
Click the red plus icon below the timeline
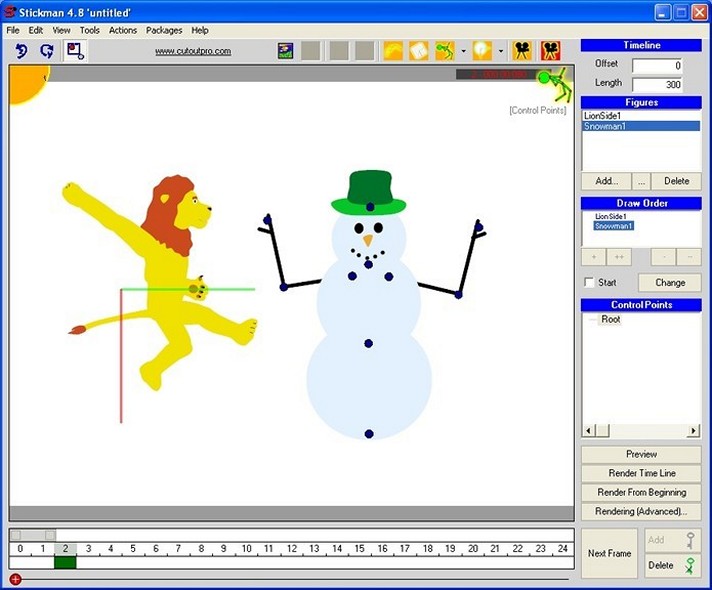[15, 579]
